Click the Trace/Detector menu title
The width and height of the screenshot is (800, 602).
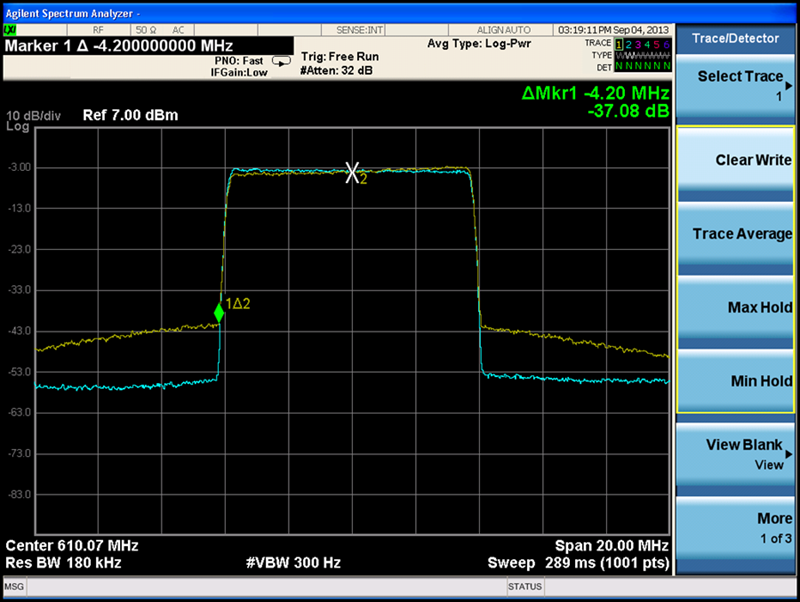pos(735,38)
